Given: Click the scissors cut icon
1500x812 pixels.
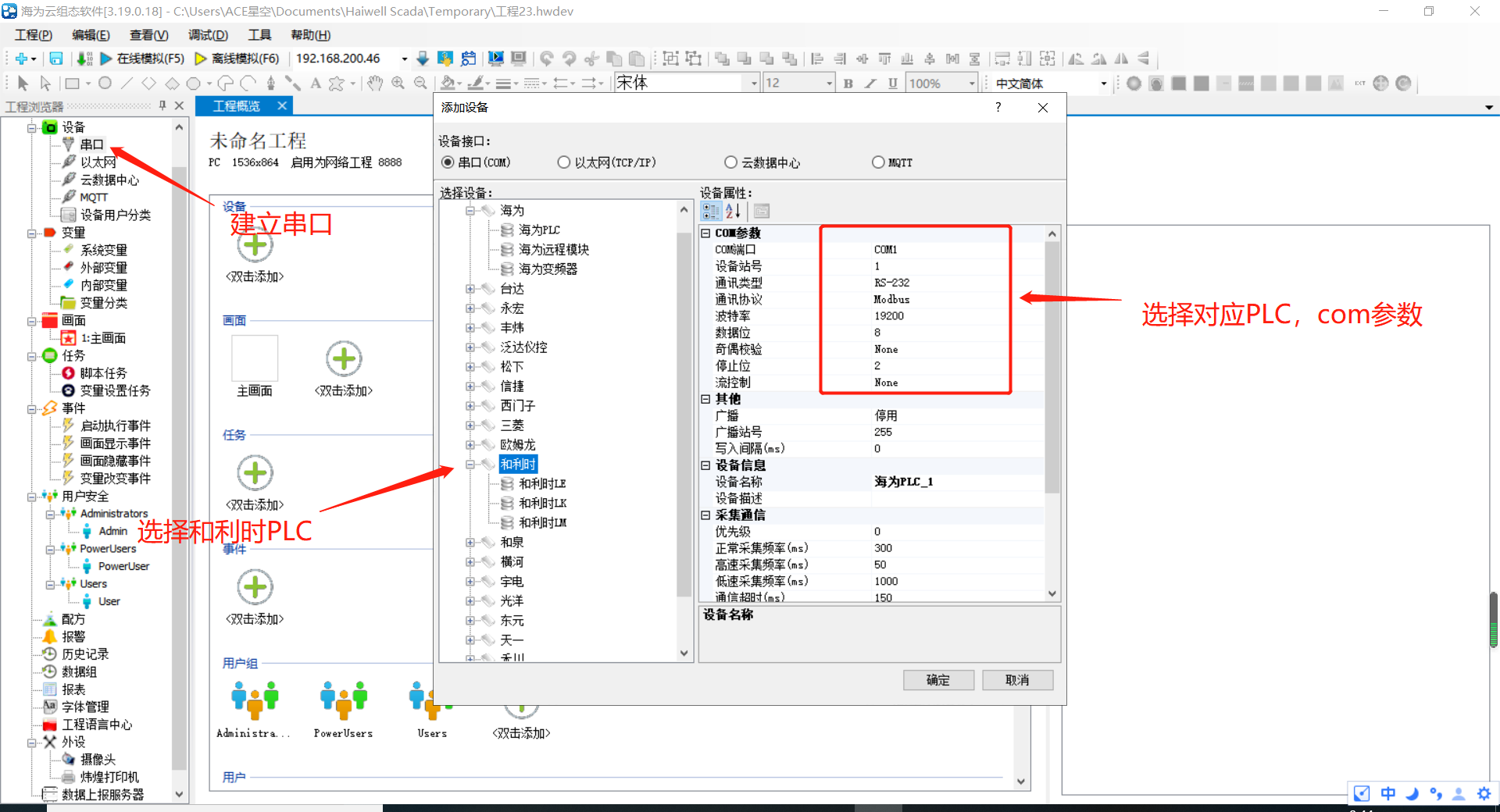Looking at the screenshot, I should [591, 59].
